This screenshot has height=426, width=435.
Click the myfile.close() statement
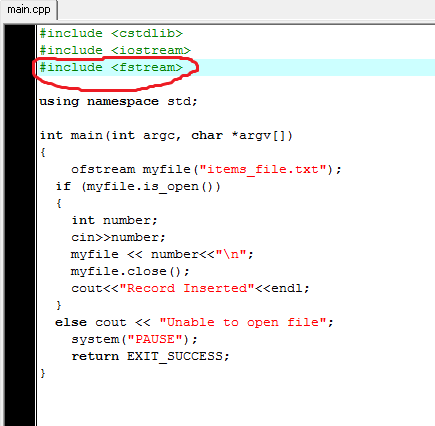click(130, 272)
